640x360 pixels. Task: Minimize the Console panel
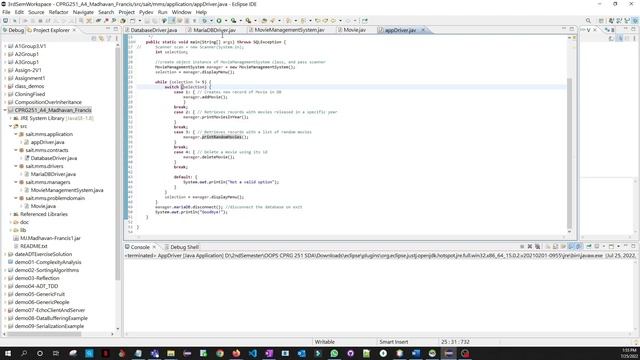[x=625, y=246]
